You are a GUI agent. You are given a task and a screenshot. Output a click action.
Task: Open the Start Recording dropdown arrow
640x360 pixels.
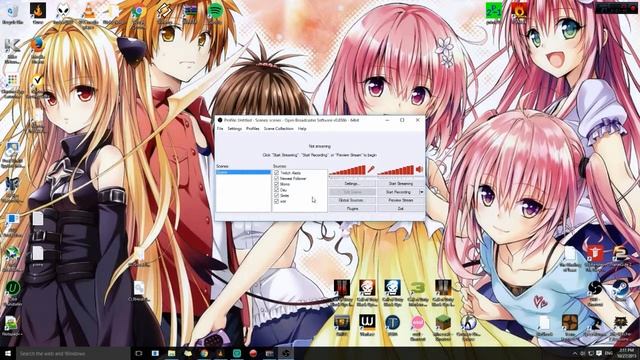click(422, 192)
